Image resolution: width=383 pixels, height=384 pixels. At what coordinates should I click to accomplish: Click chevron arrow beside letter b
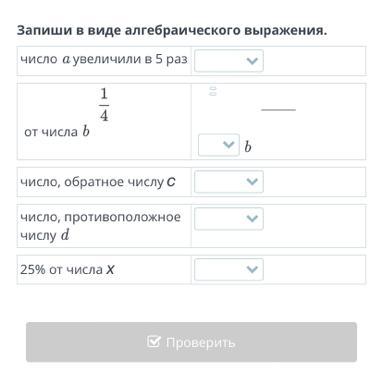click(x=229, y=145)
